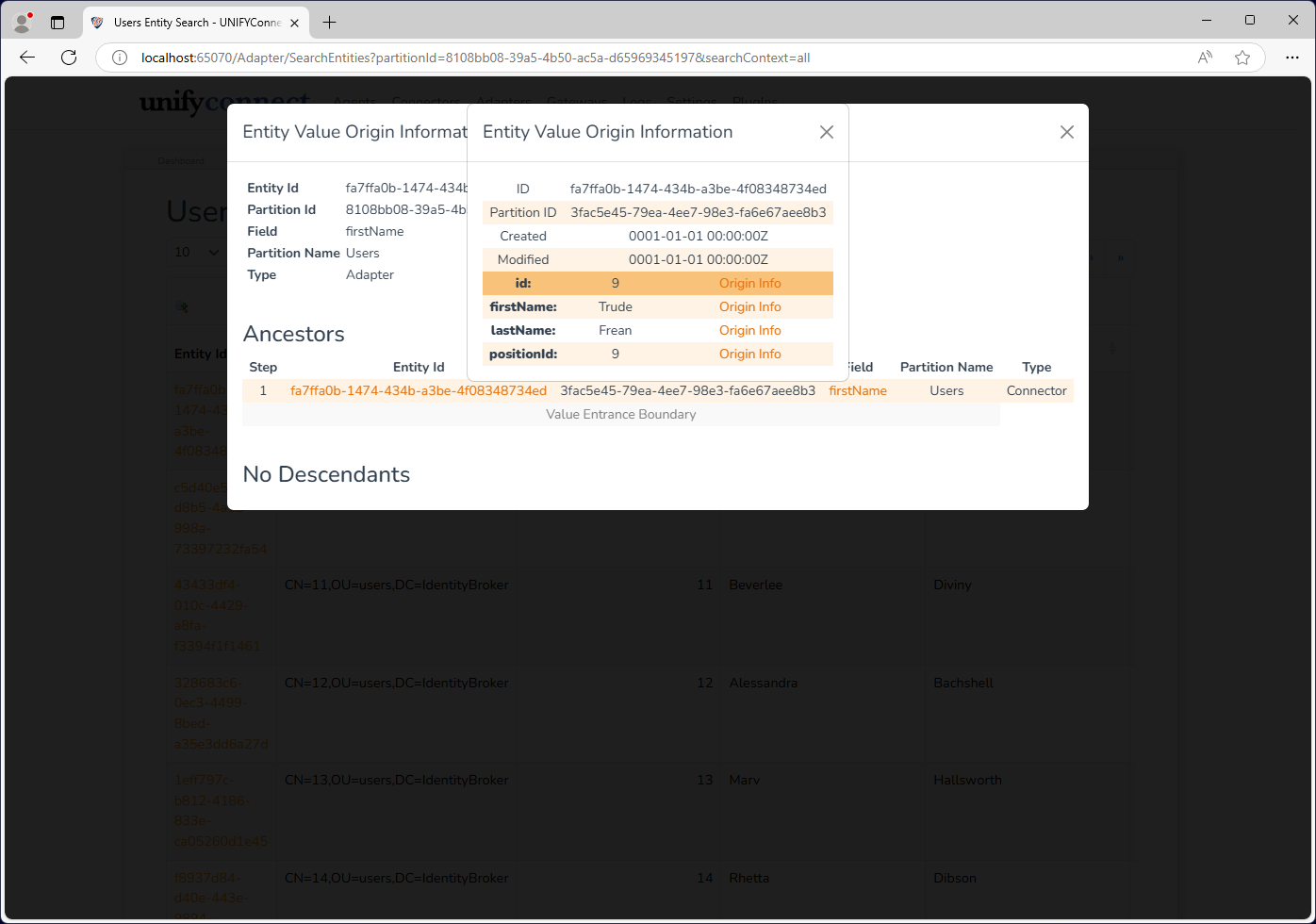This screenshot has width=1316, height=924.
Task: Click Hallsworth in the background users table
Action: pos(967,780)
